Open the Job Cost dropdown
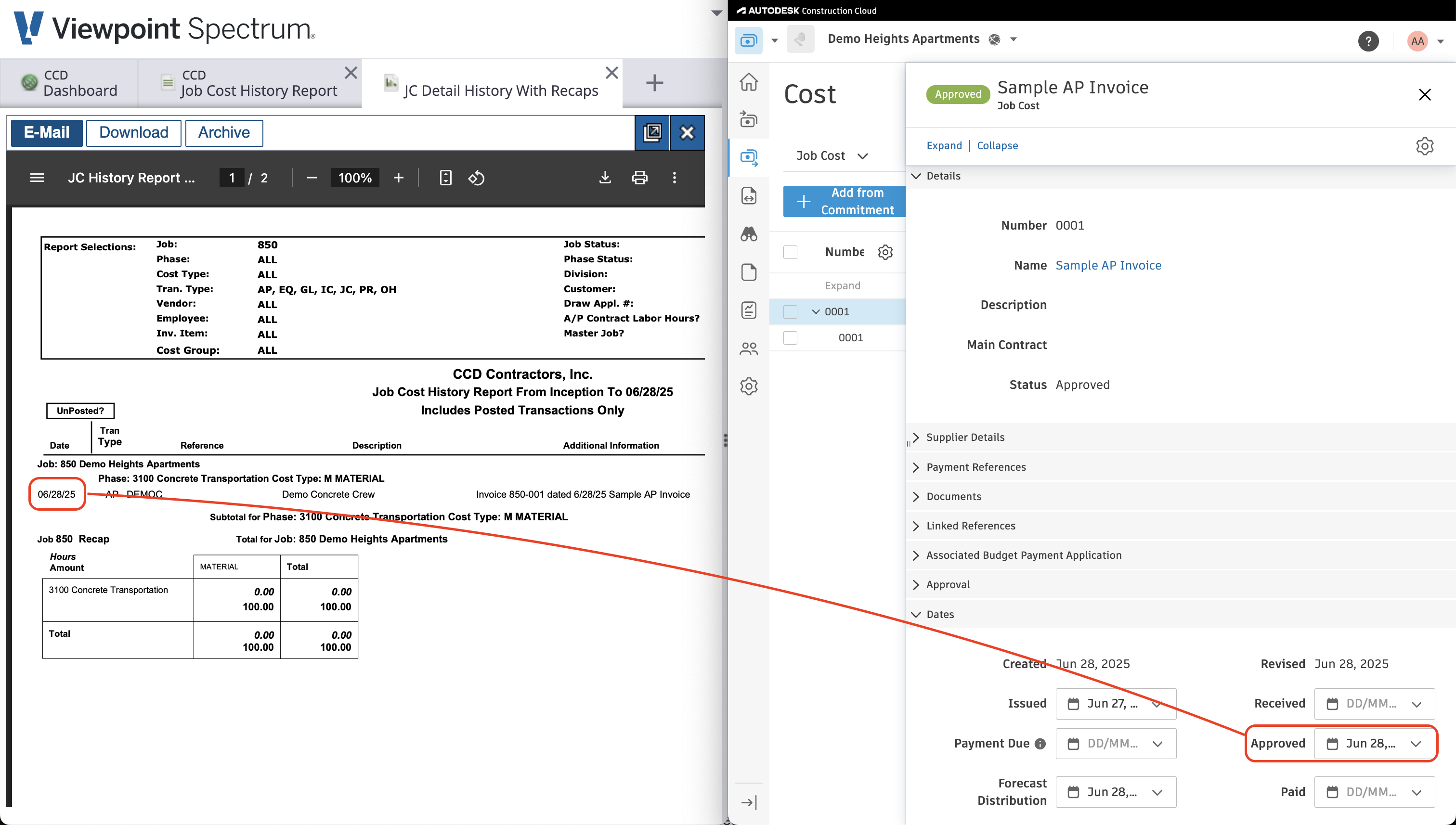Screen dimensions: 1456x825 point(832,156)
